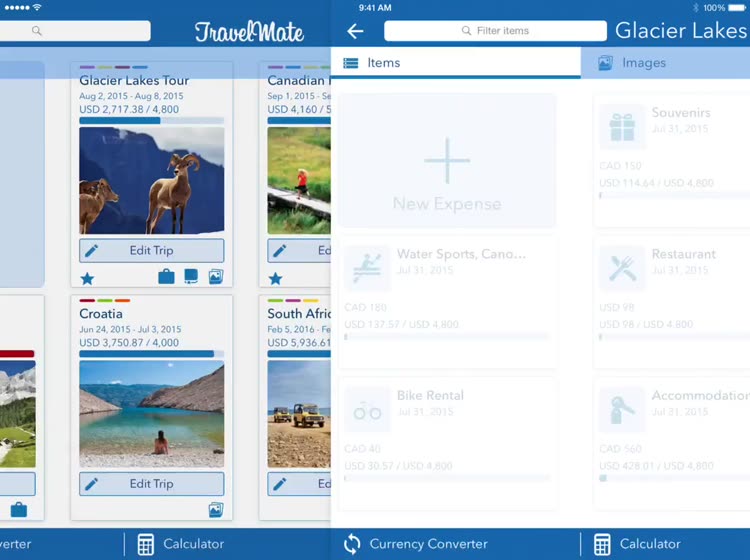
Task: Open the Water Sports canoe icon
Action: pyautogui.click(x=367, y=268)
